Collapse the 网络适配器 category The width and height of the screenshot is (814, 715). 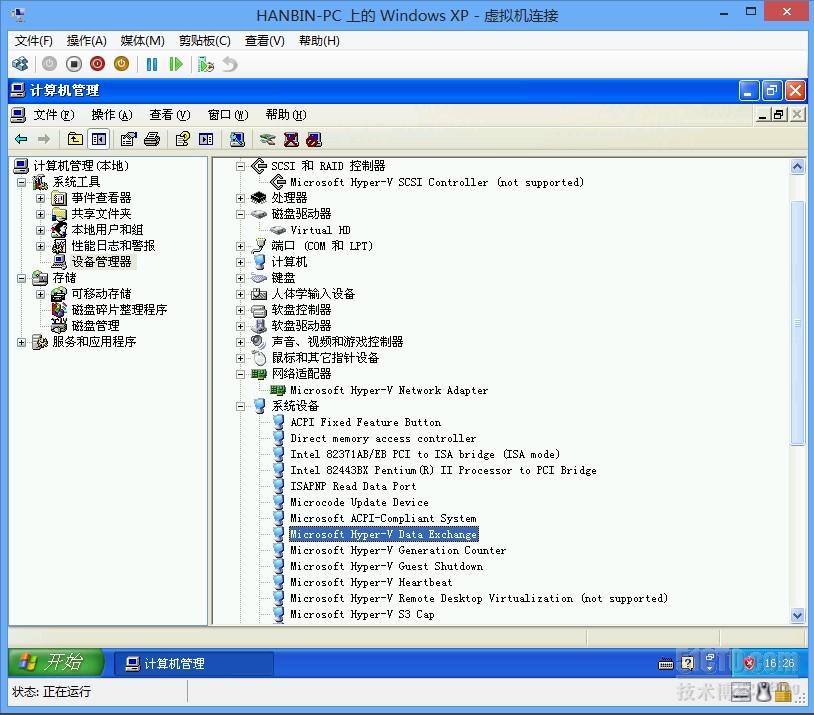point(240,374)
